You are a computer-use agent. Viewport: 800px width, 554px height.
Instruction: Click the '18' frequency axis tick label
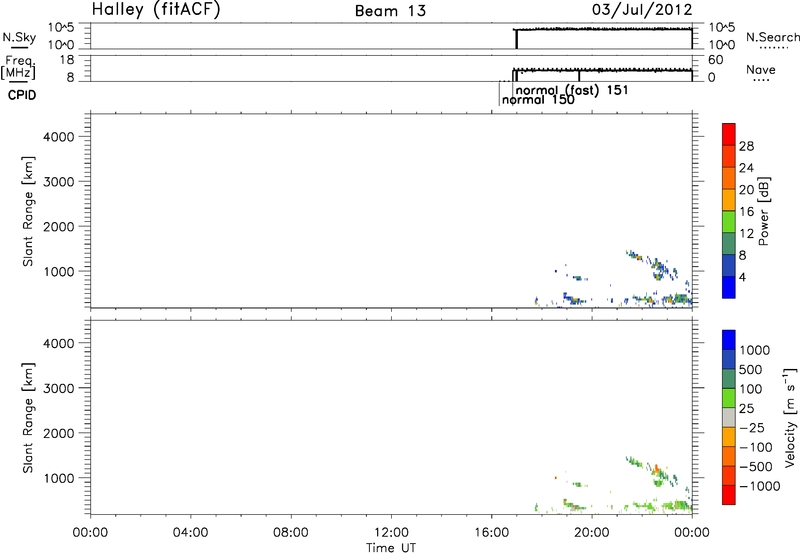click(x=67, y=60)
